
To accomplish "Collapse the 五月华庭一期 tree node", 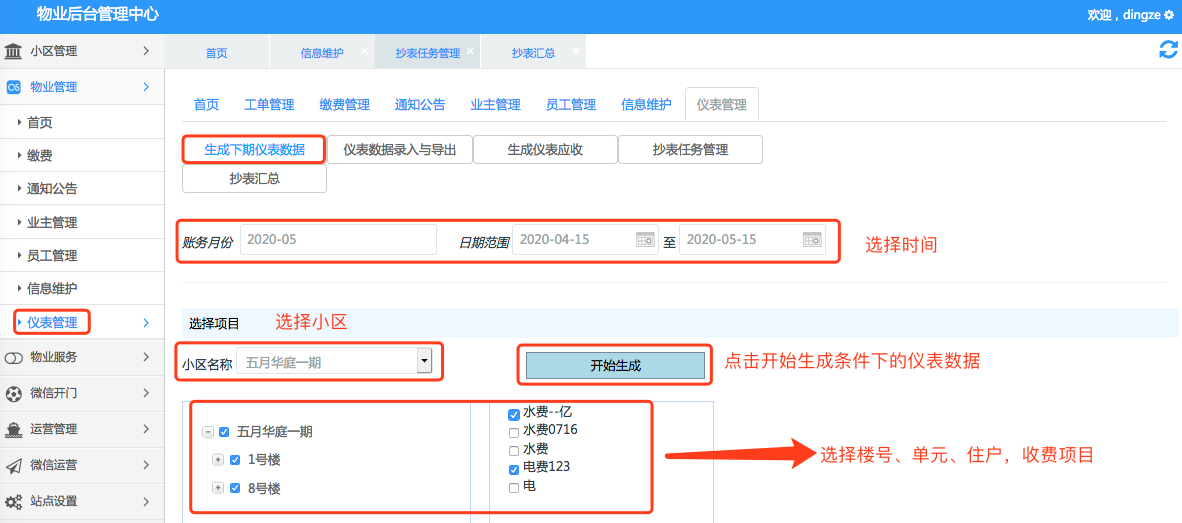I will 207,433.
